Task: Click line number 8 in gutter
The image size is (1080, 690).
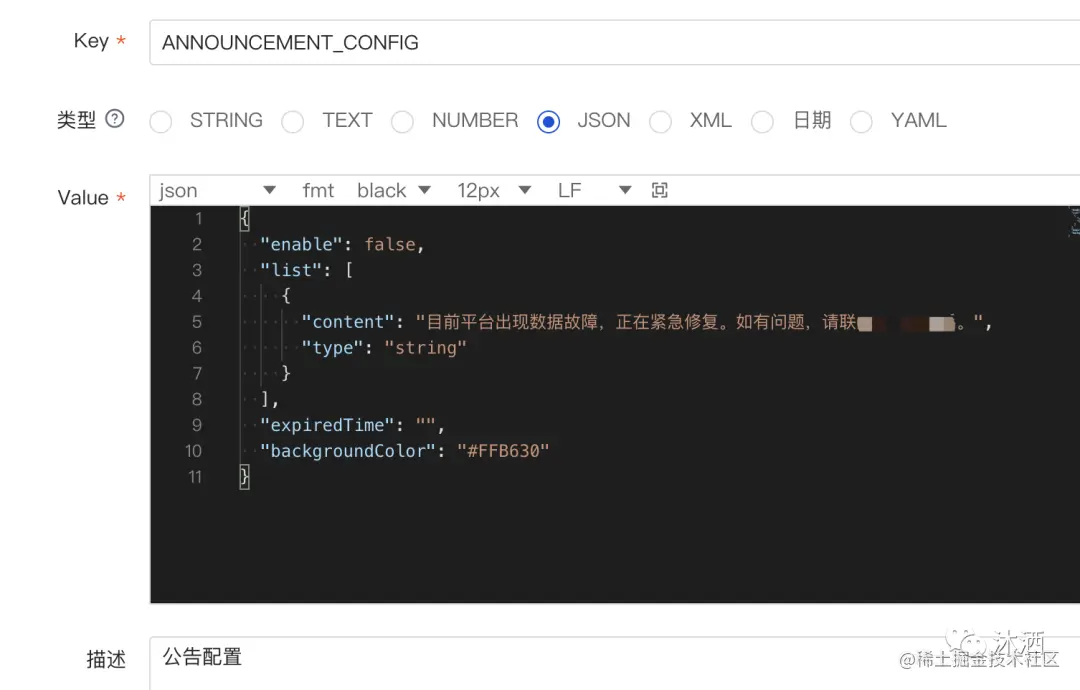Action: click(x=197, y=399)
